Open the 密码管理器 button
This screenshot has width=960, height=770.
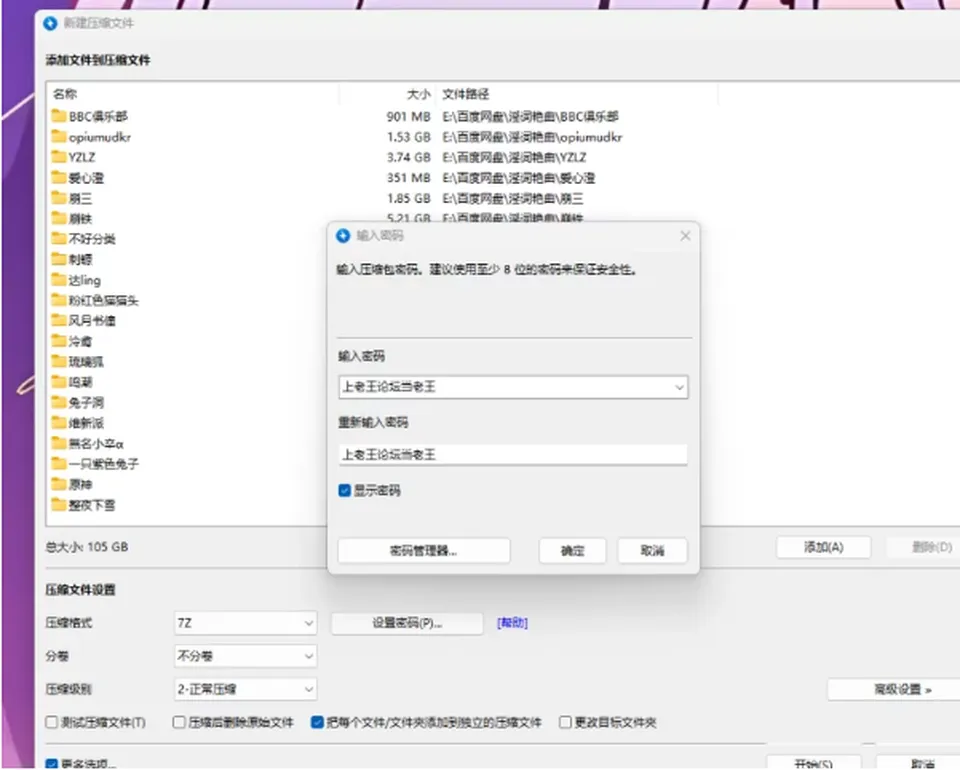coord(424,550)
